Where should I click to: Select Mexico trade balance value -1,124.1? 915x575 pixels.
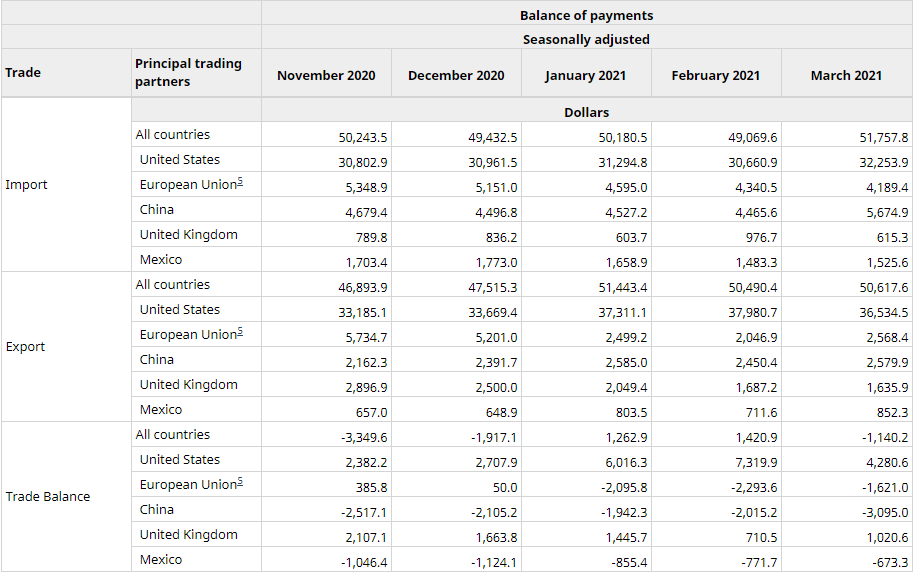pyautogui.click(x=494, y=563)
